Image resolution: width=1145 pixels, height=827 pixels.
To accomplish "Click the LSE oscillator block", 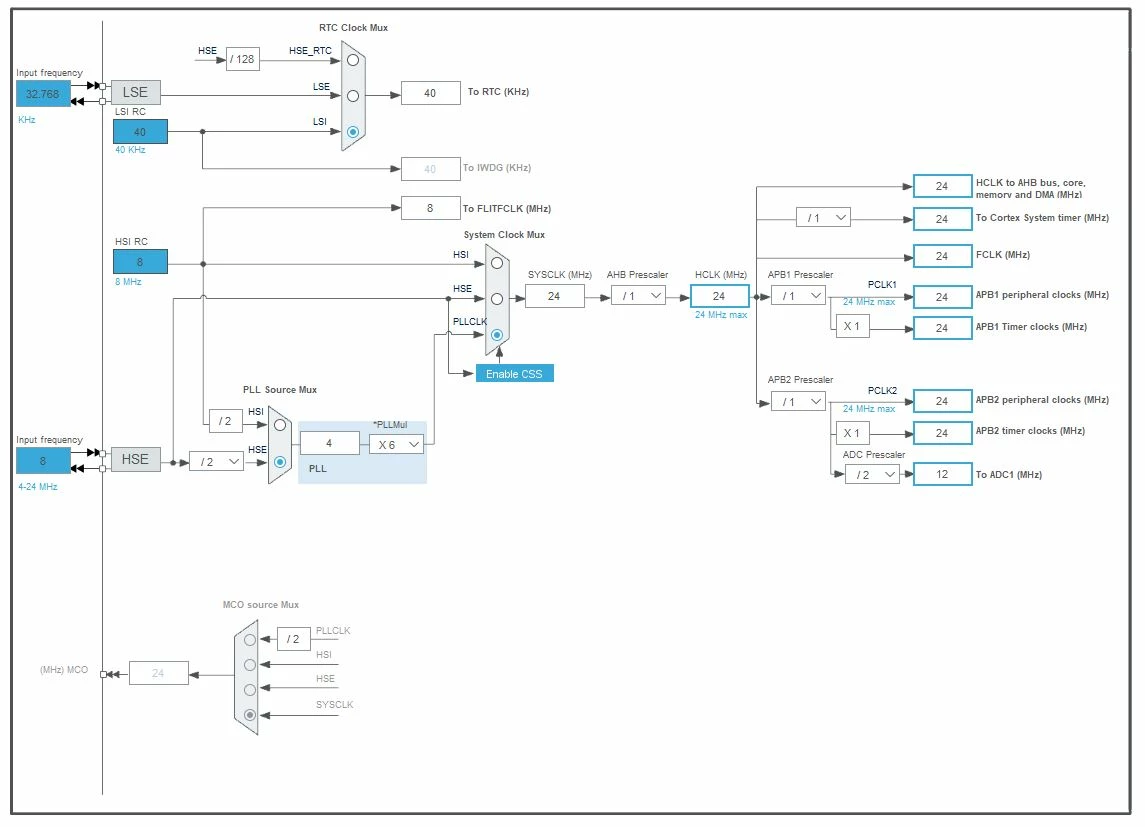I will click(x=135, y=92).
